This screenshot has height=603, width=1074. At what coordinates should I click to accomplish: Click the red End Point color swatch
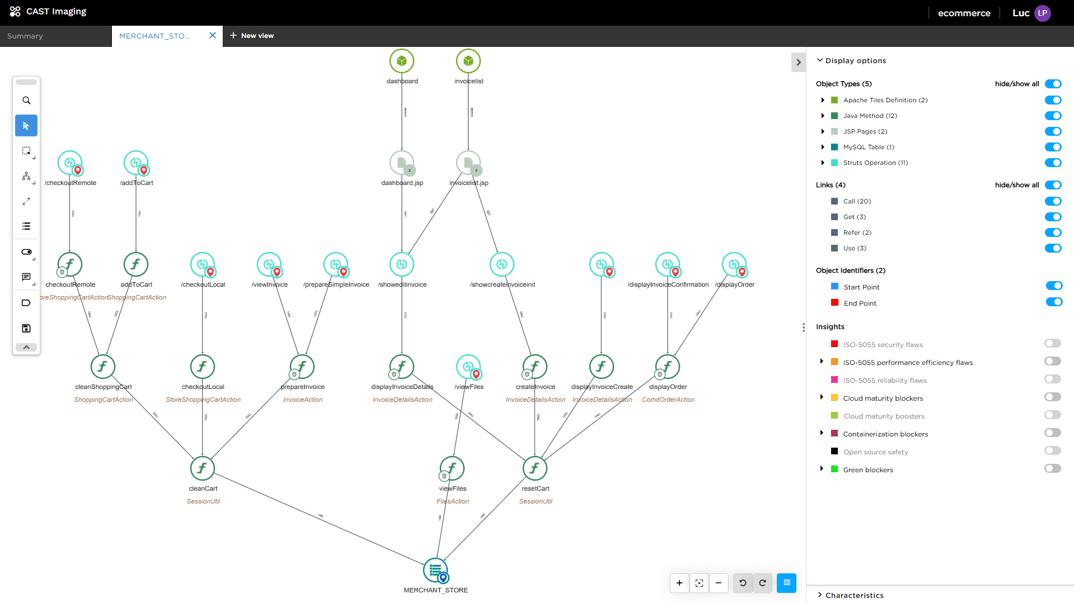coord(835,303)
